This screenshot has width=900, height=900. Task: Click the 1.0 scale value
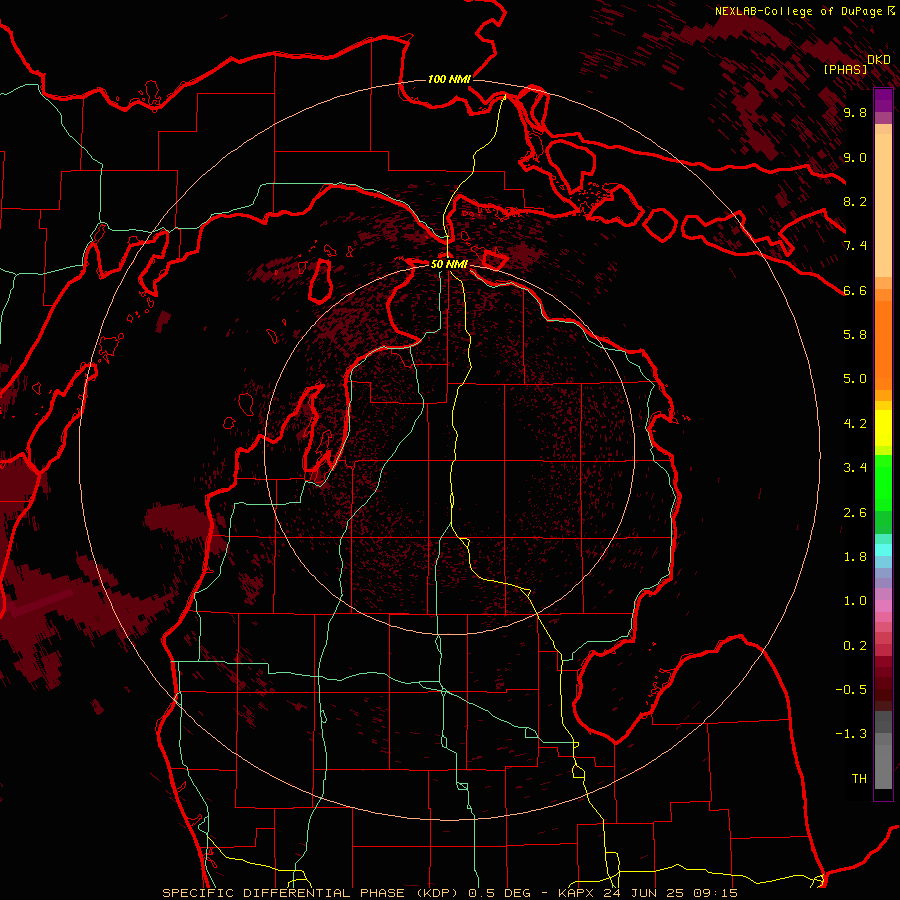(855, 601)
